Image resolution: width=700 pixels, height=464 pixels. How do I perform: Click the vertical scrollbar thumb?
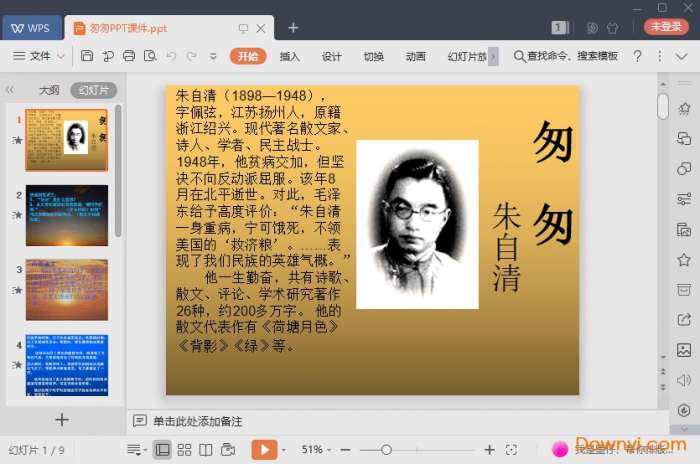coord(663,106)
